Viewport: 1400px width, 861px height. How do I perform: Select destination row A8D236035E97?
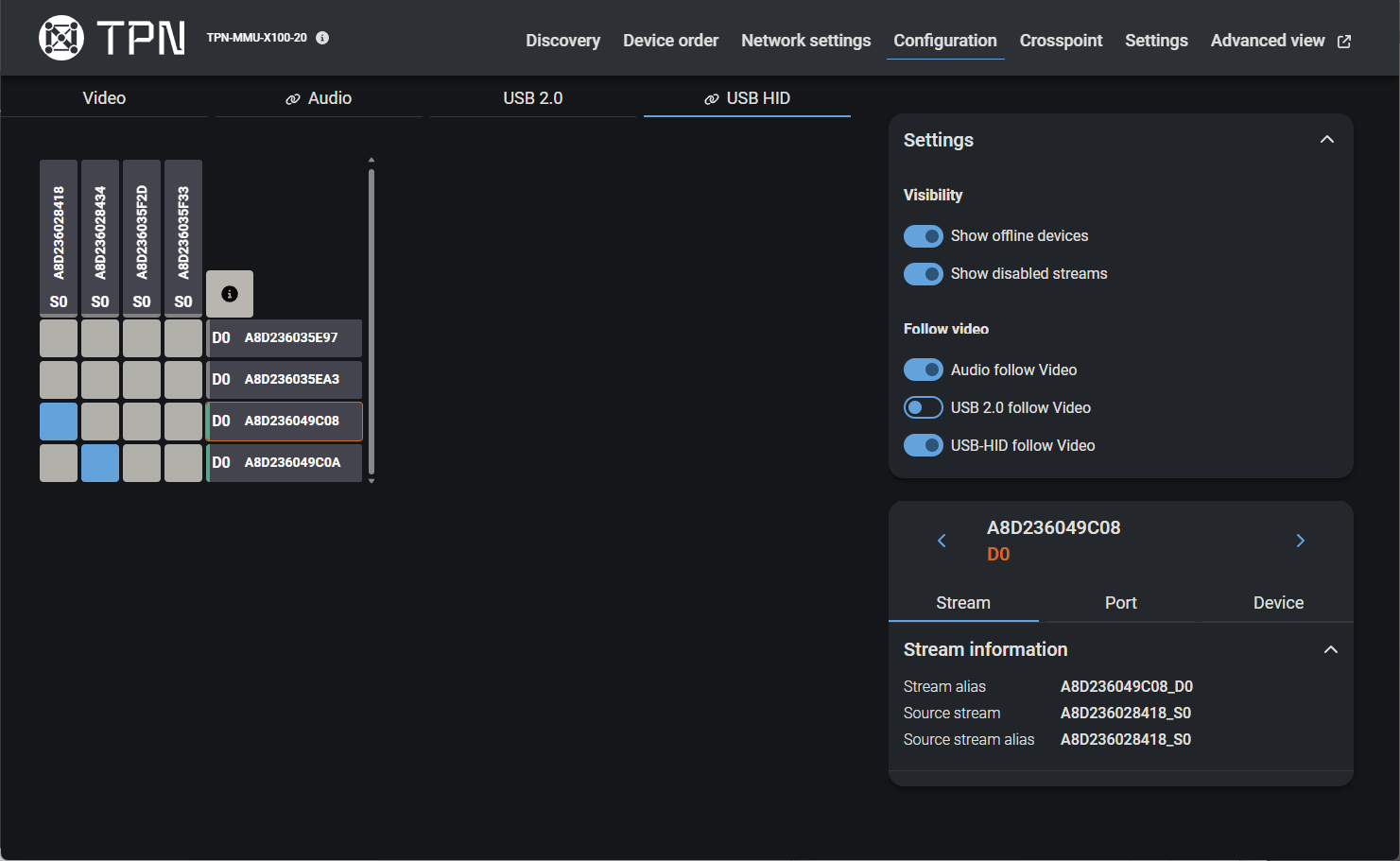(x=284, y=338)
